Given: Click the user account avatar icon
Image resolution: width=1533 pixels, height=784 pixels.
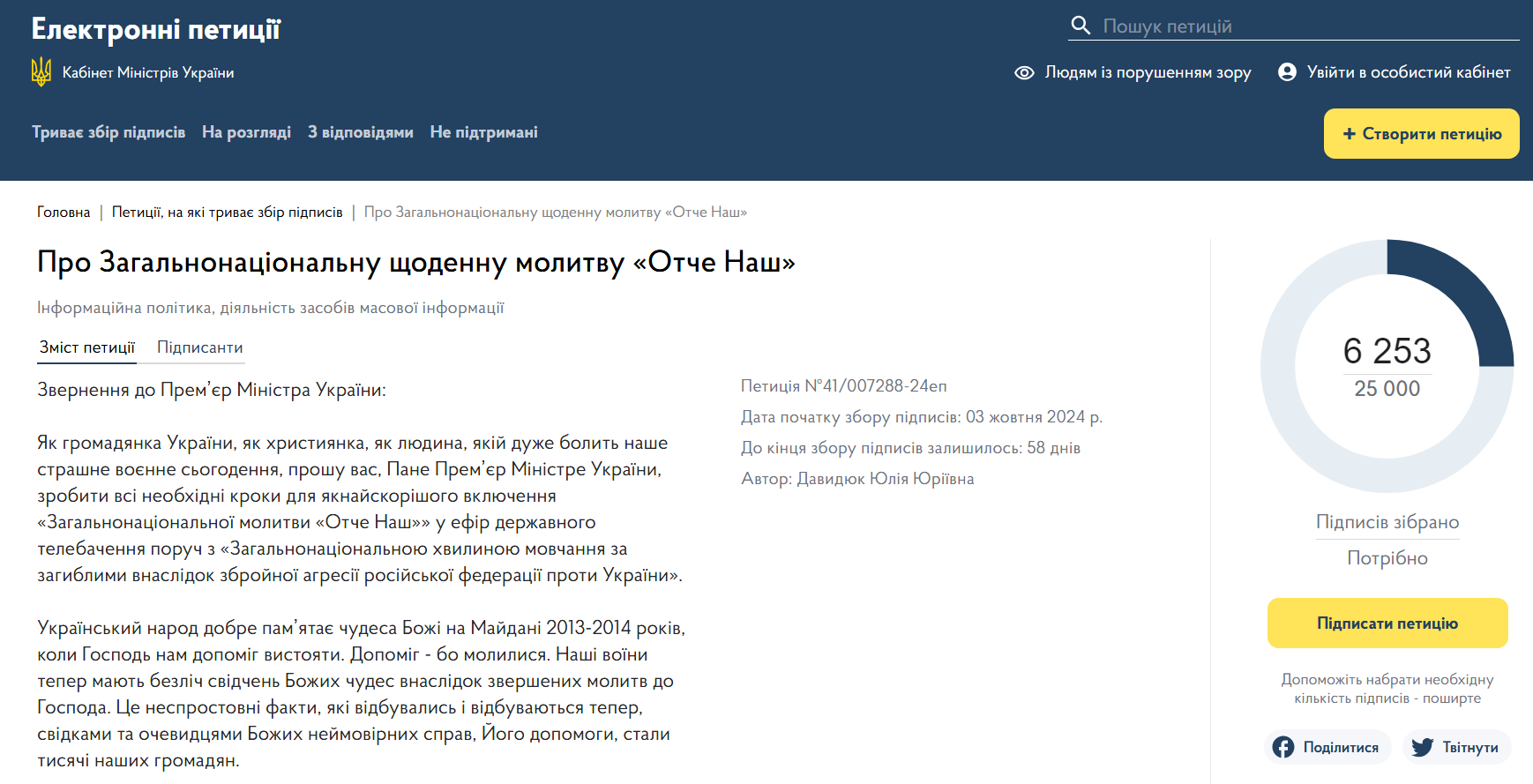Looking at the screenshot, I should 1287,72.
